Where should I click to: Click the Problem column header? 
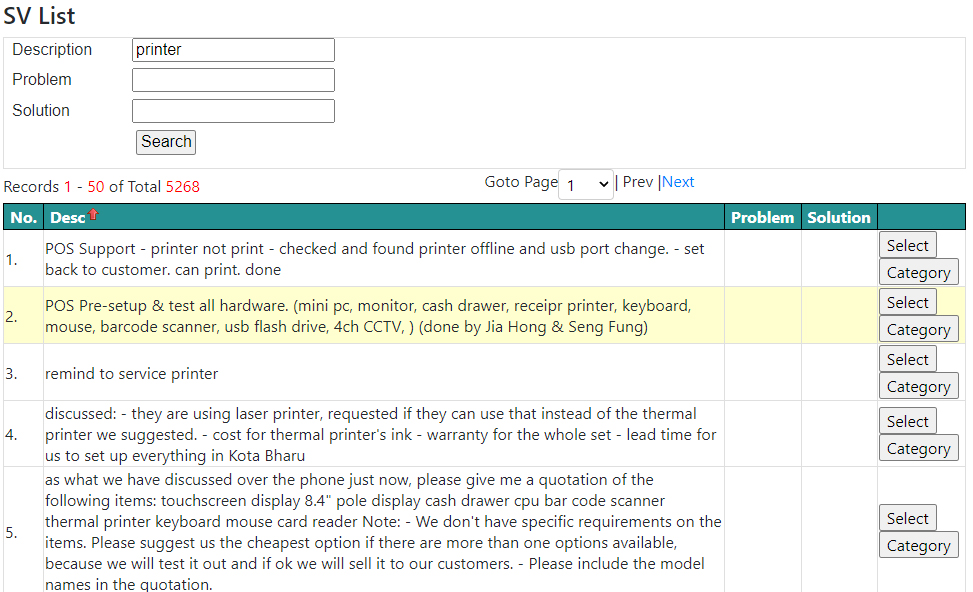coord(762,218)
